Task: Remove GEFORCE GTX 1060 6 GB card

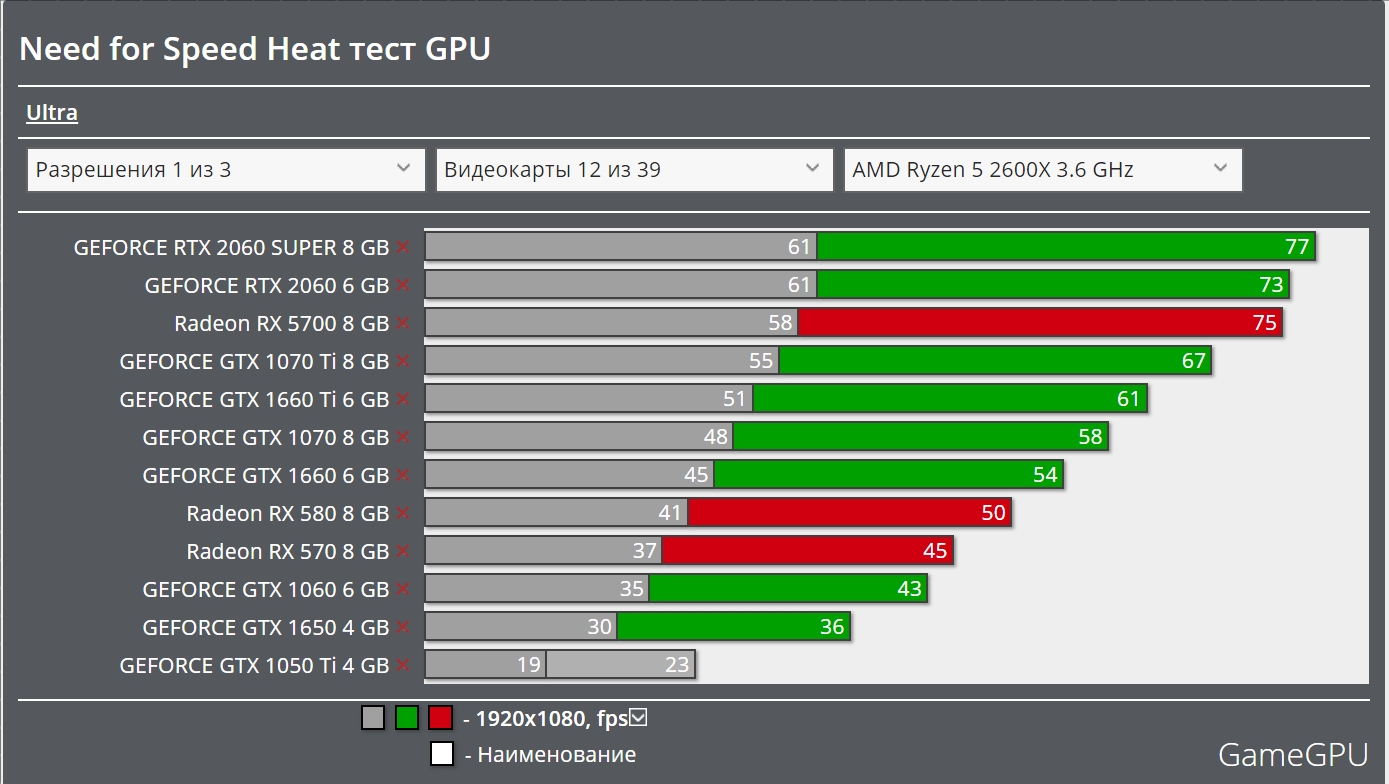Action: [403, 589]
